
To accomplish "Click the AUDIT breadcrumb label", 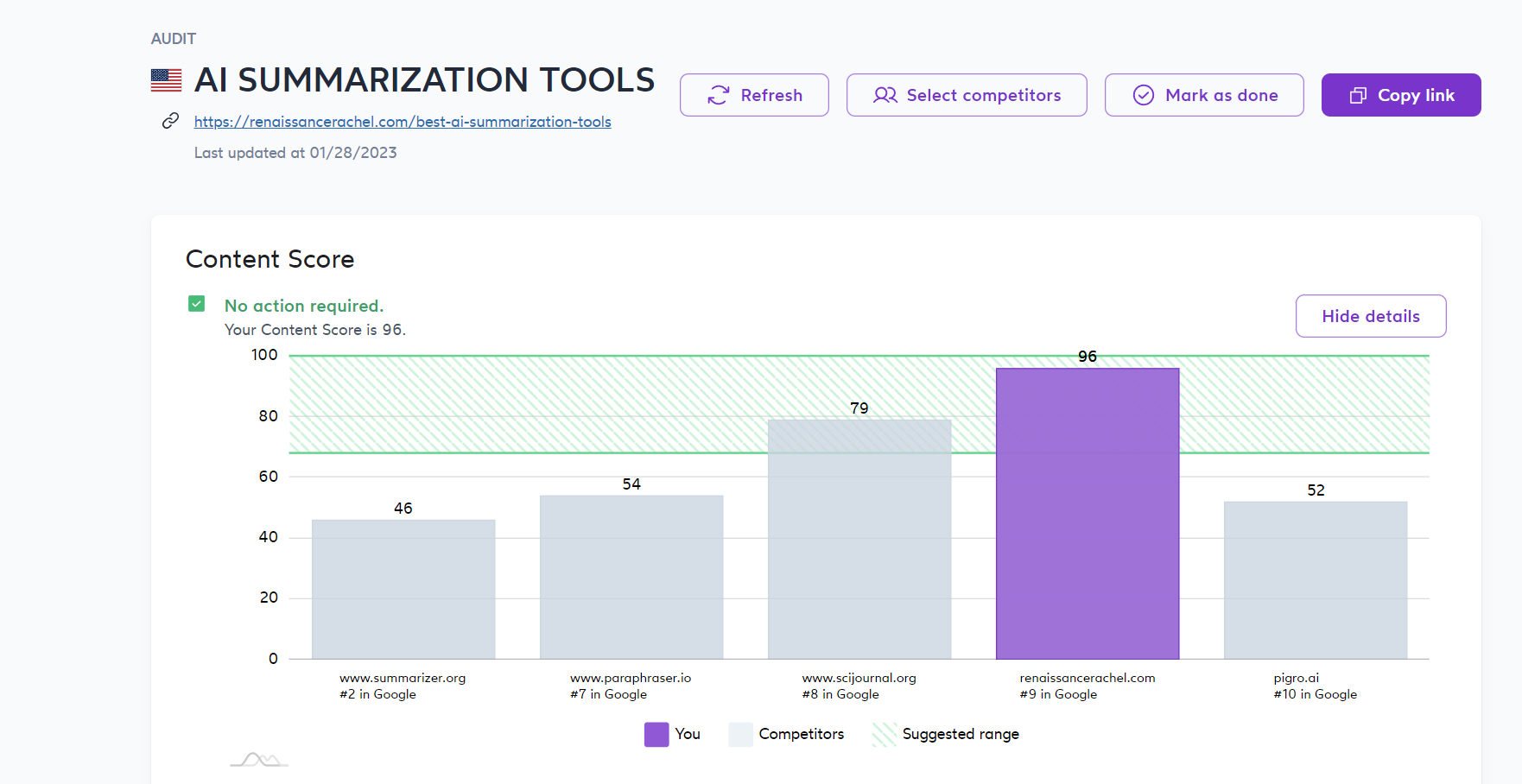I will point(174,39).
